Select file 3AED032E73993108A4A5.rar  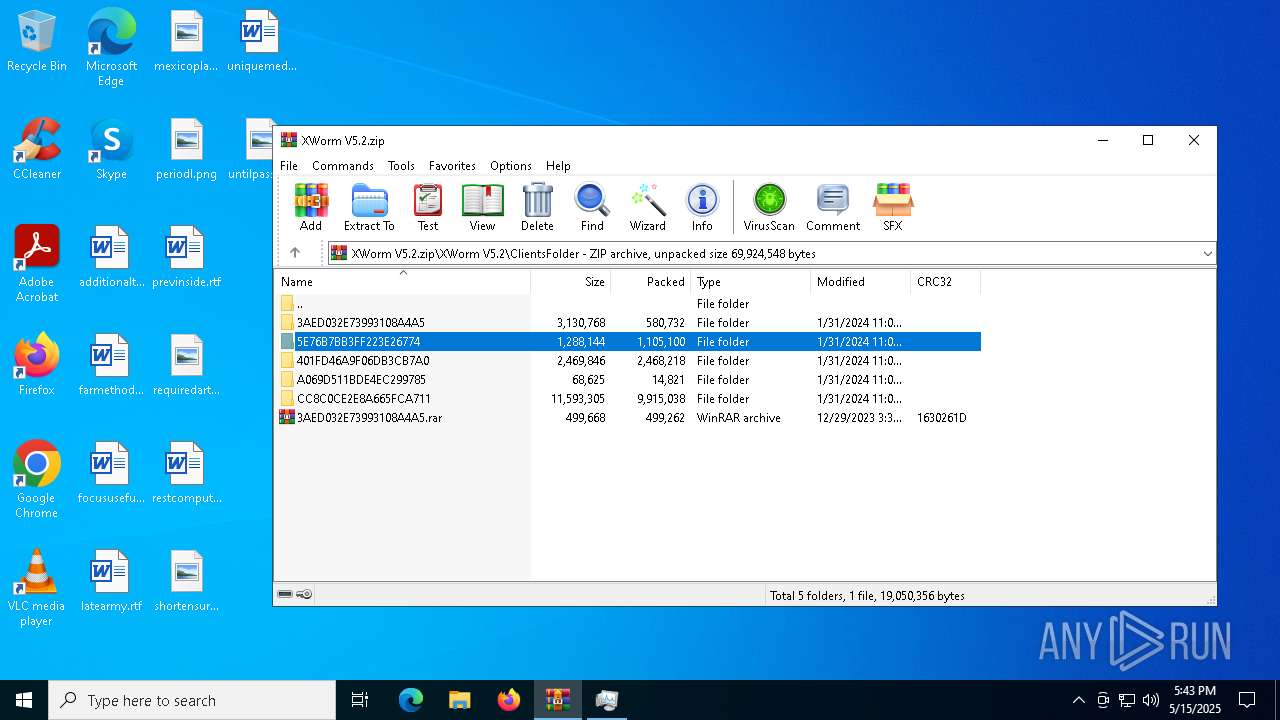coord(628,418)
